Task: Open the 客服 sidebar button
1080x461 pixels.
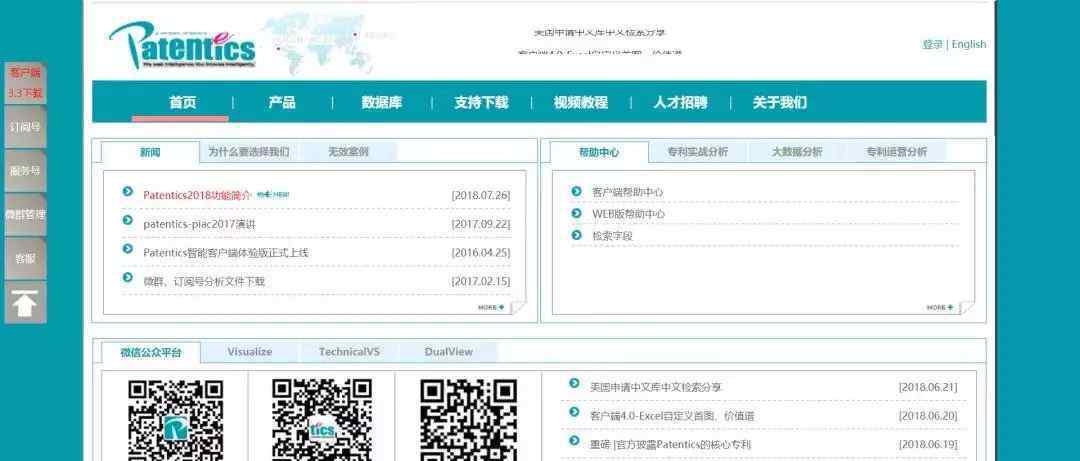Action: pos(25,258)
